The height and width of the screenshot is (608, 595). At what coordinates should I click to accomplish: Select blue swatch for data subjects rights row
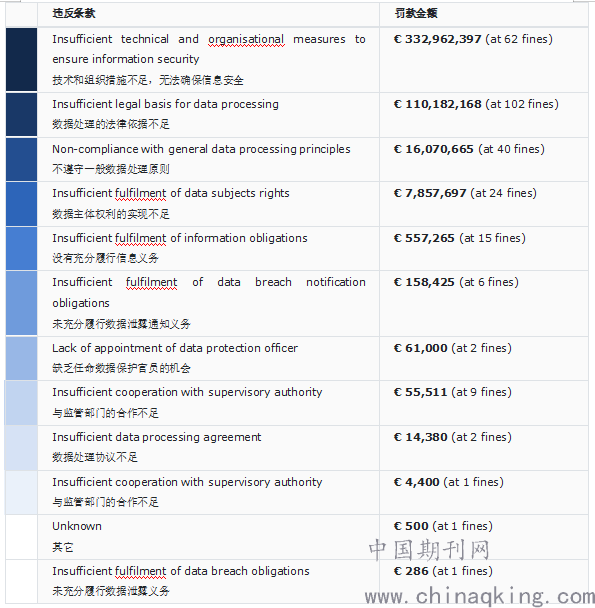click(x=21, y=204)
